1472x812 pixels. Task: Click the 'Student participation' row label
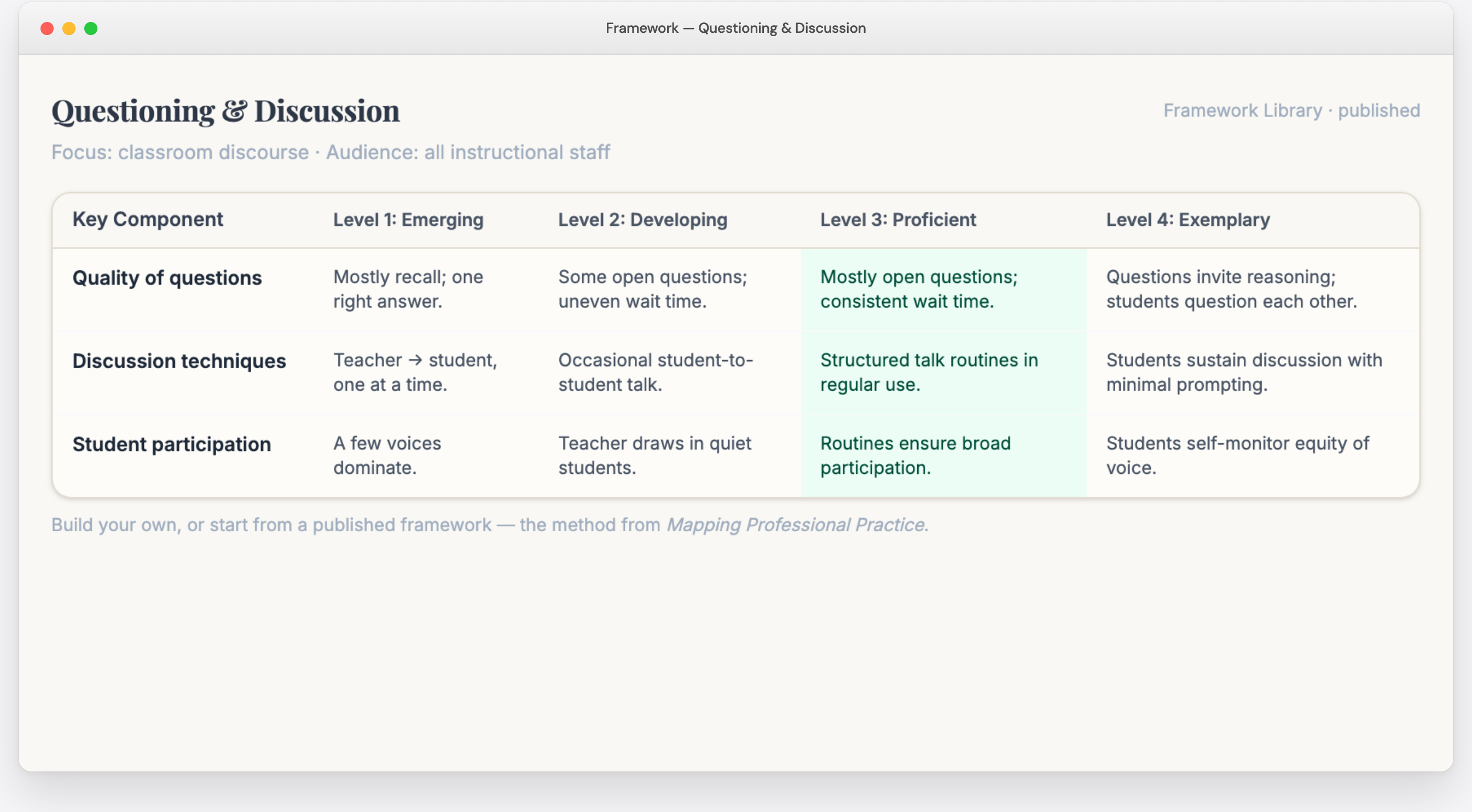(171, 444)
